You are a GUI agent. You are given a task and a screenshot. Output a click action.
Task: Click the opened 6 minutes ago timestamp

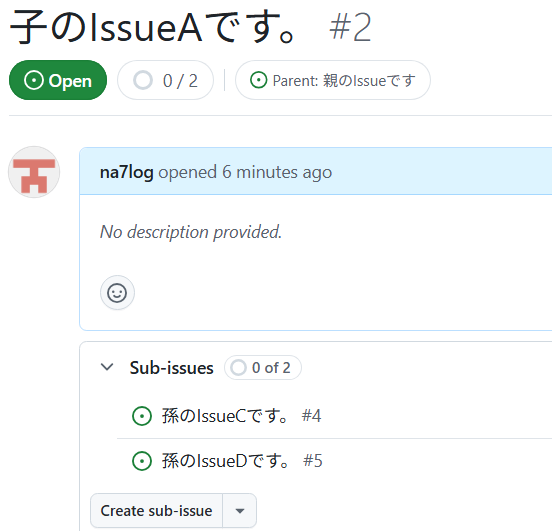click(x=245, y=172)
